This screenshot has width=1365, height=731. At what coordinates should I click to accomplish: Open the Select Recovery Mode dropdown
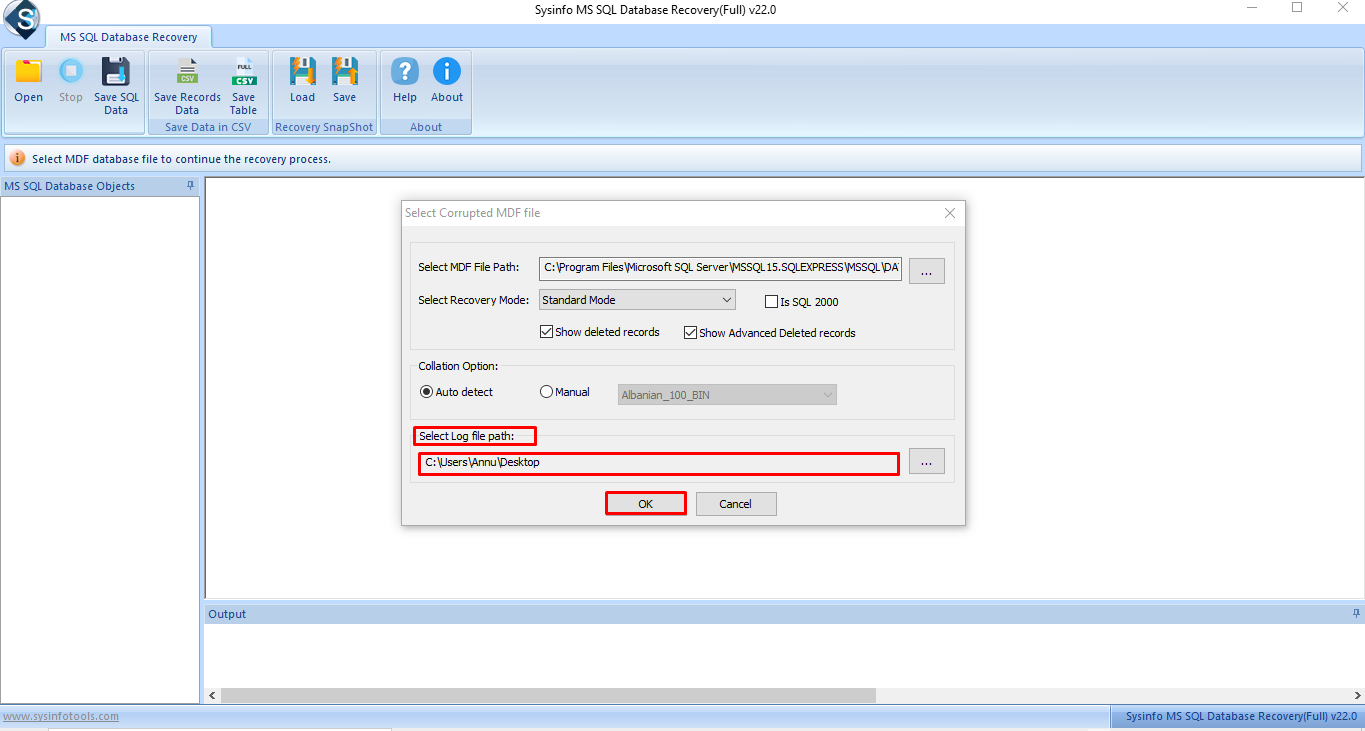coord(637,300)
